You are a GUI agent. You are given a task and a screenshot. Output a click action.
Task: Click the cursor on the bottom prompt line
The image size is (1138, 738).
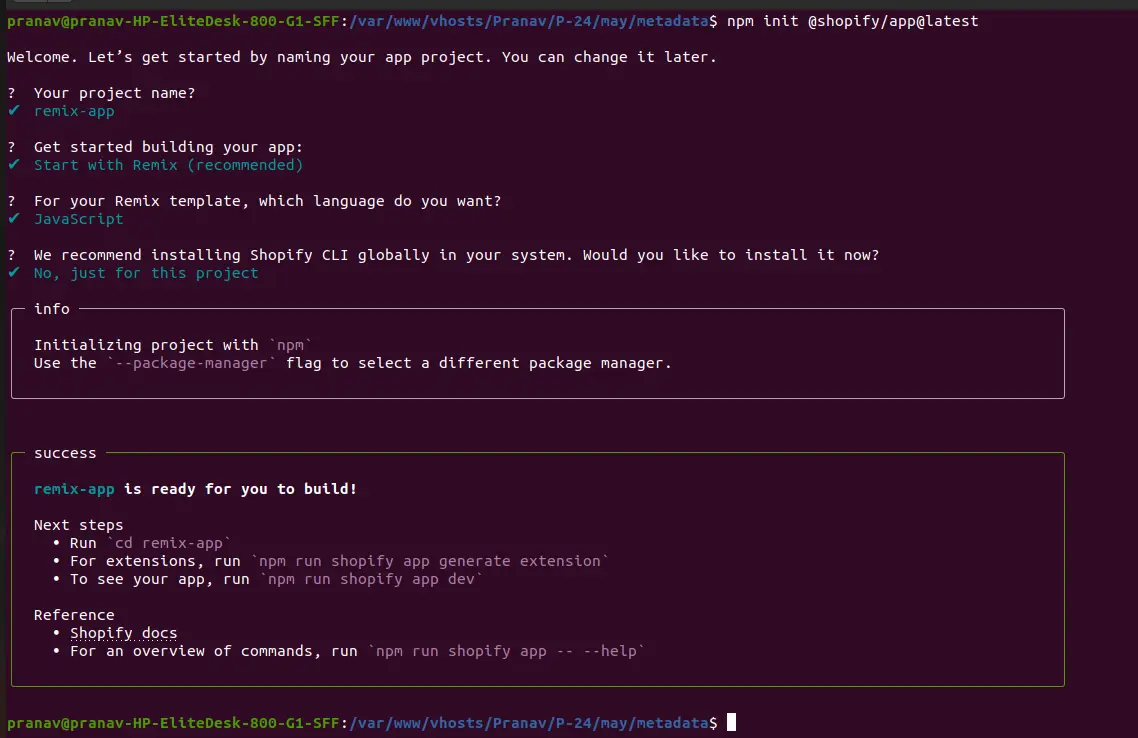732,722
